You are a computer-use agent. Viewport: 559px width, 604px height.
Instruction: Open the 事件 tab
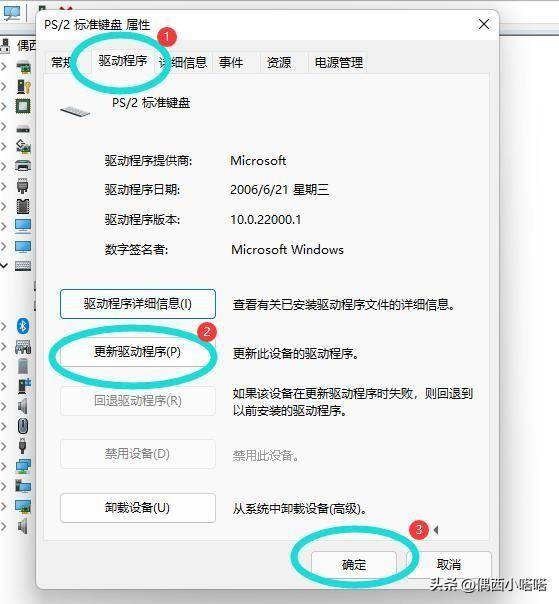(231, 62)
